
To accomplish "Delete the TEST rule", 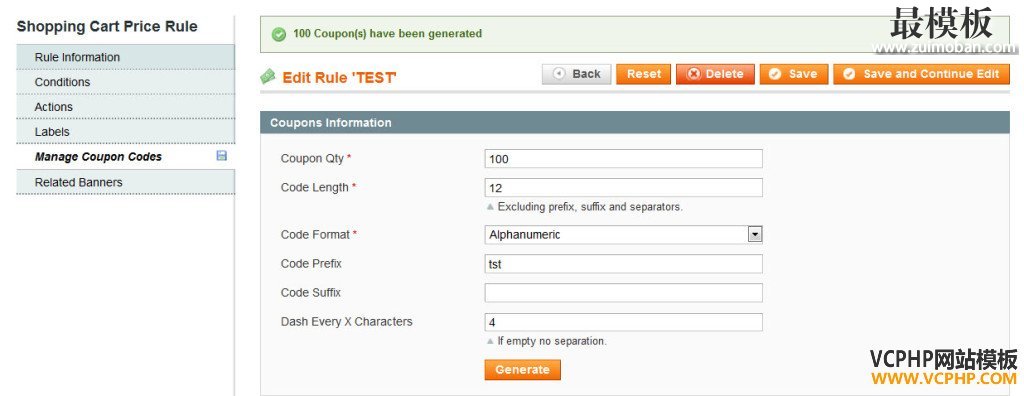I will pos(715,74).
